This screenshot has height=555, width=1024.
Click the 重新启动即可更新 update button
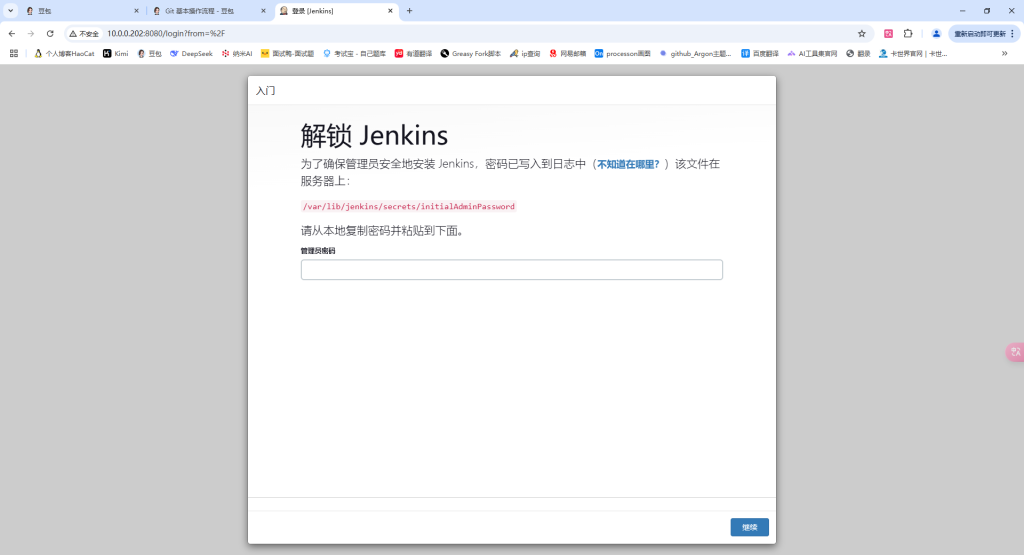click(x=984, y=33)
